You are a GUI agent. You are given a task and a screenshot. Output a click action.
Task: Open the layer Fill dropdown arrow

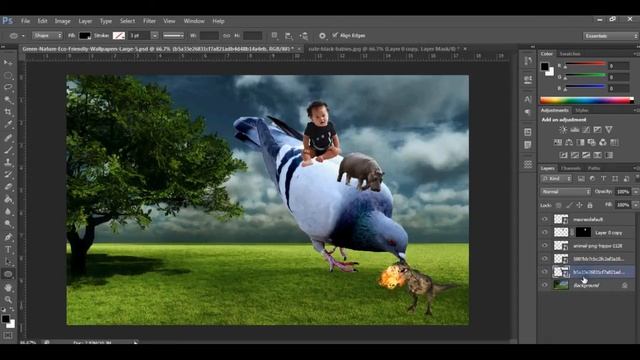[635, 205]
